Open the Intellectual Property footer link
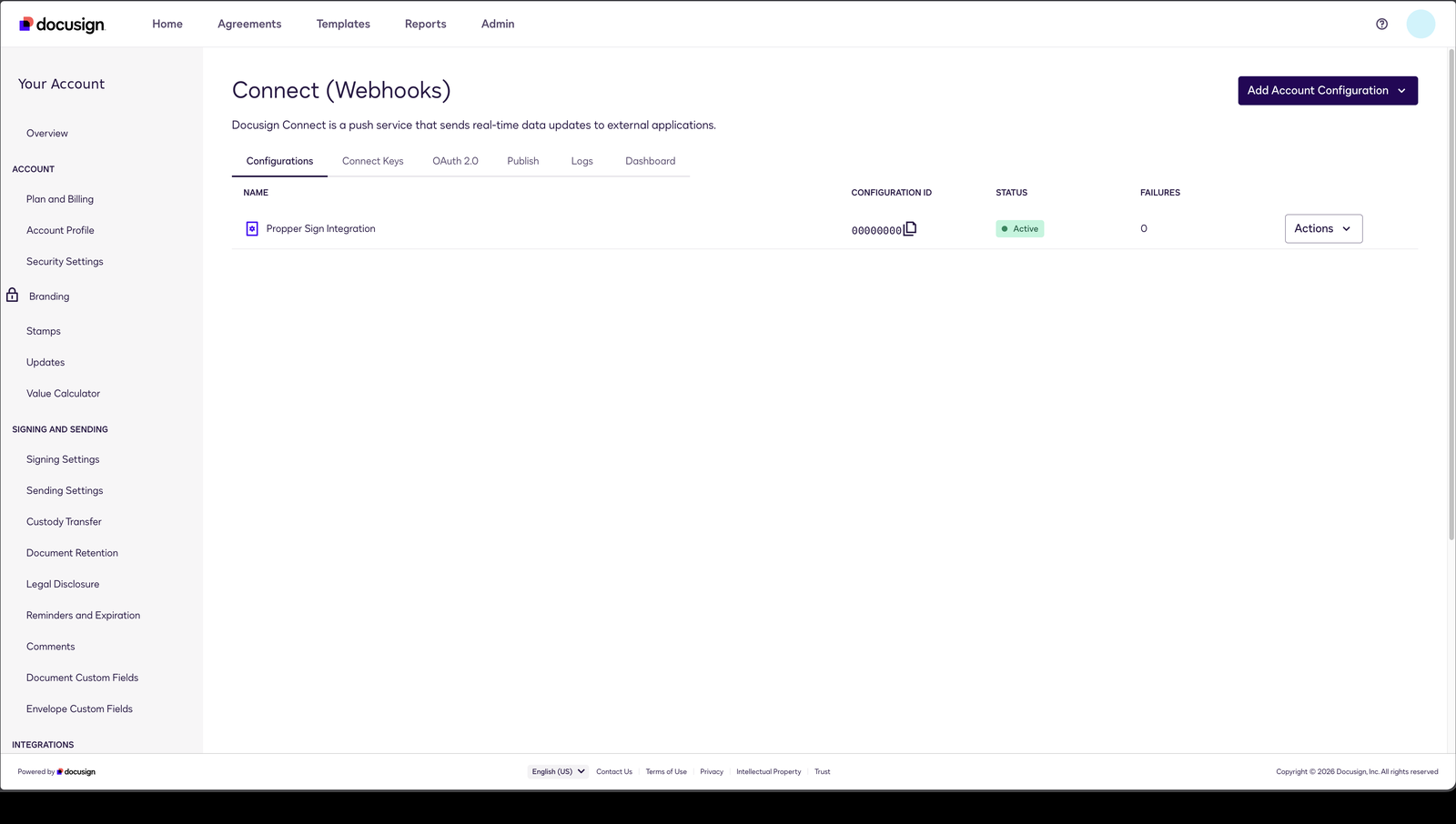The image size is (1456, 824). tap(769, 771)
